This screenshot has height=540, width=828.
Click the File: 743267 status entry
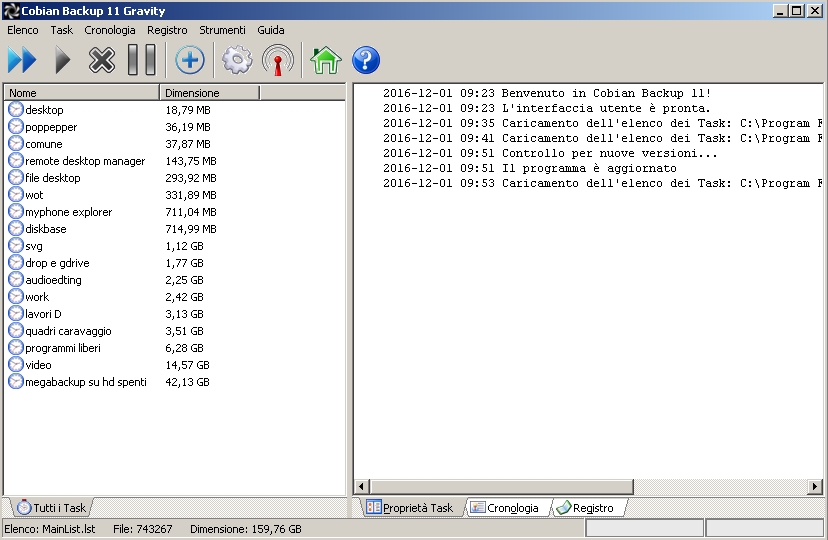click(143, 529)
